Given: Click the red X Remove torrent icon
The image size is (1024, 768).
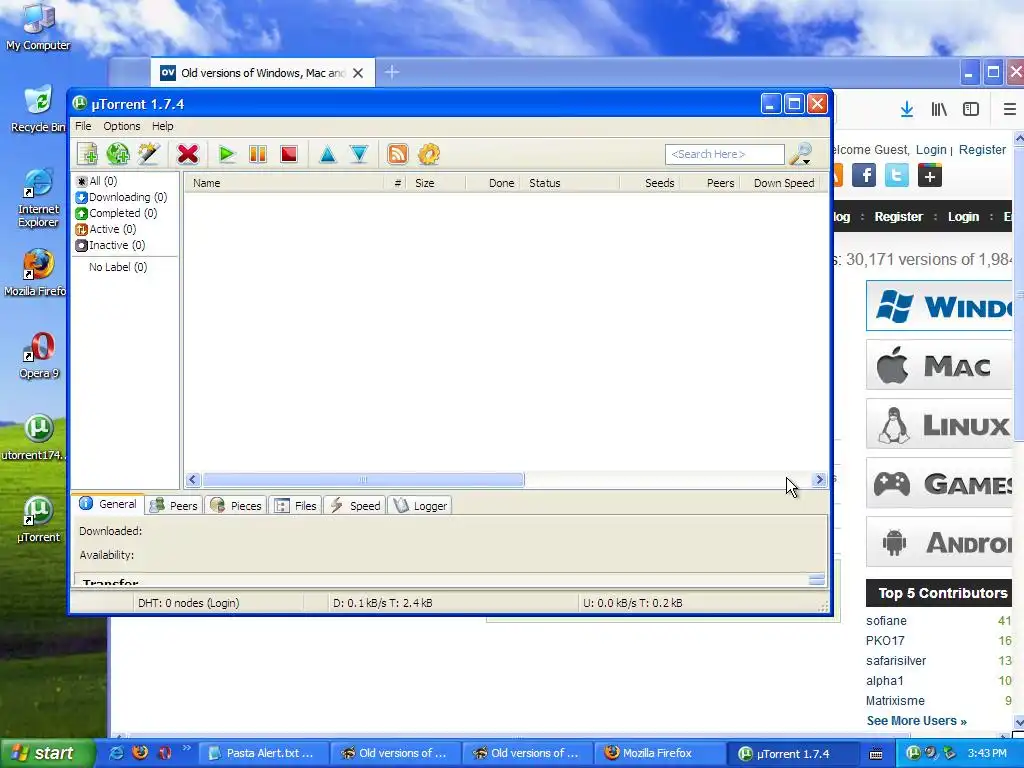Looking at the screenshot, I should 187,154.
